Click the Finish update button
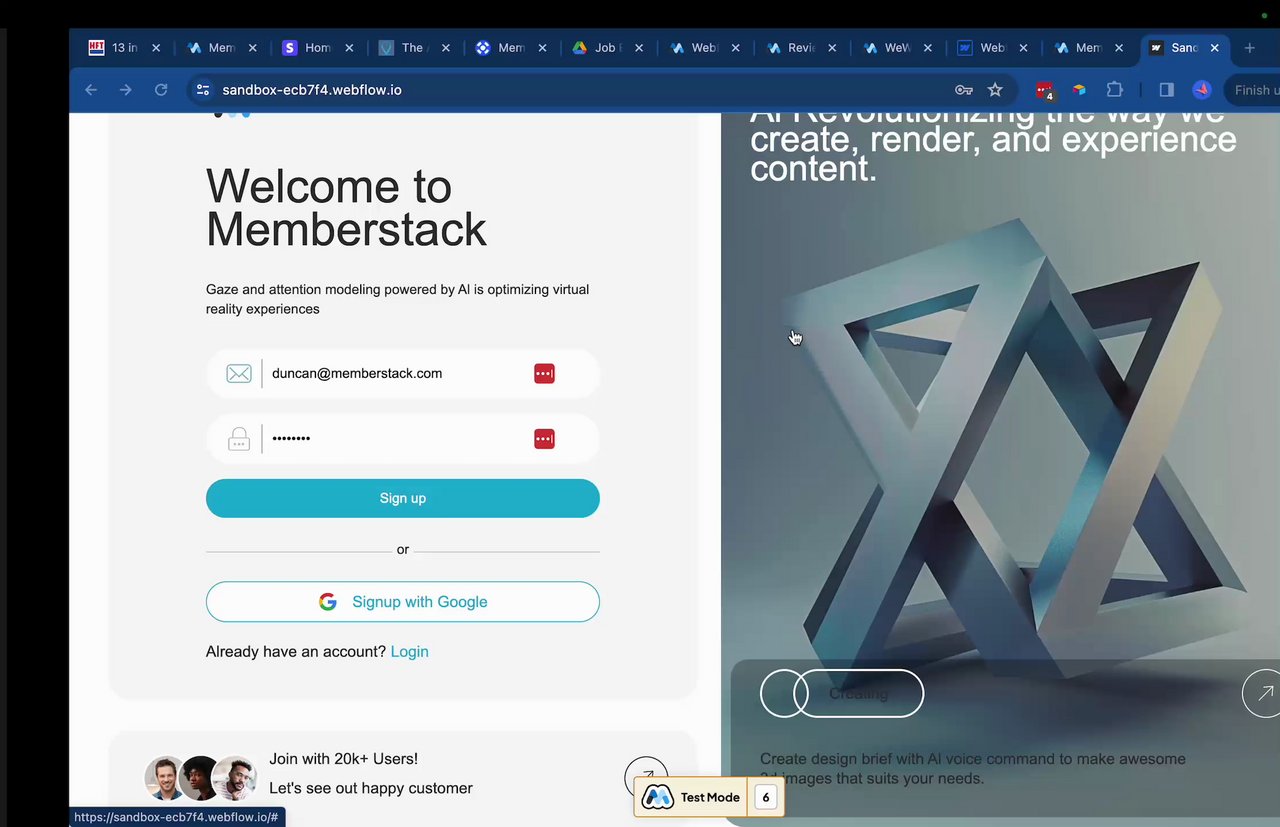 click(1253, 90)
